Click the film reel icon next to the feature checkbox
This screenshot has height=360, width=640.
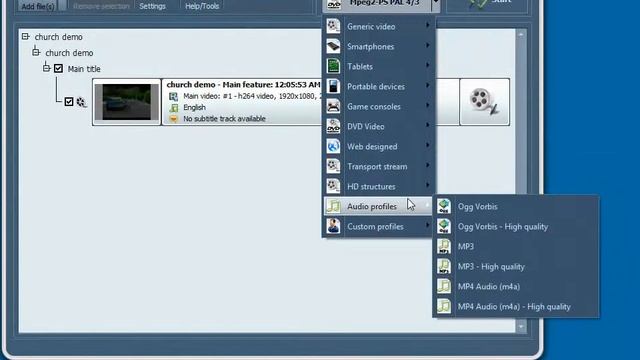[81, 102]
